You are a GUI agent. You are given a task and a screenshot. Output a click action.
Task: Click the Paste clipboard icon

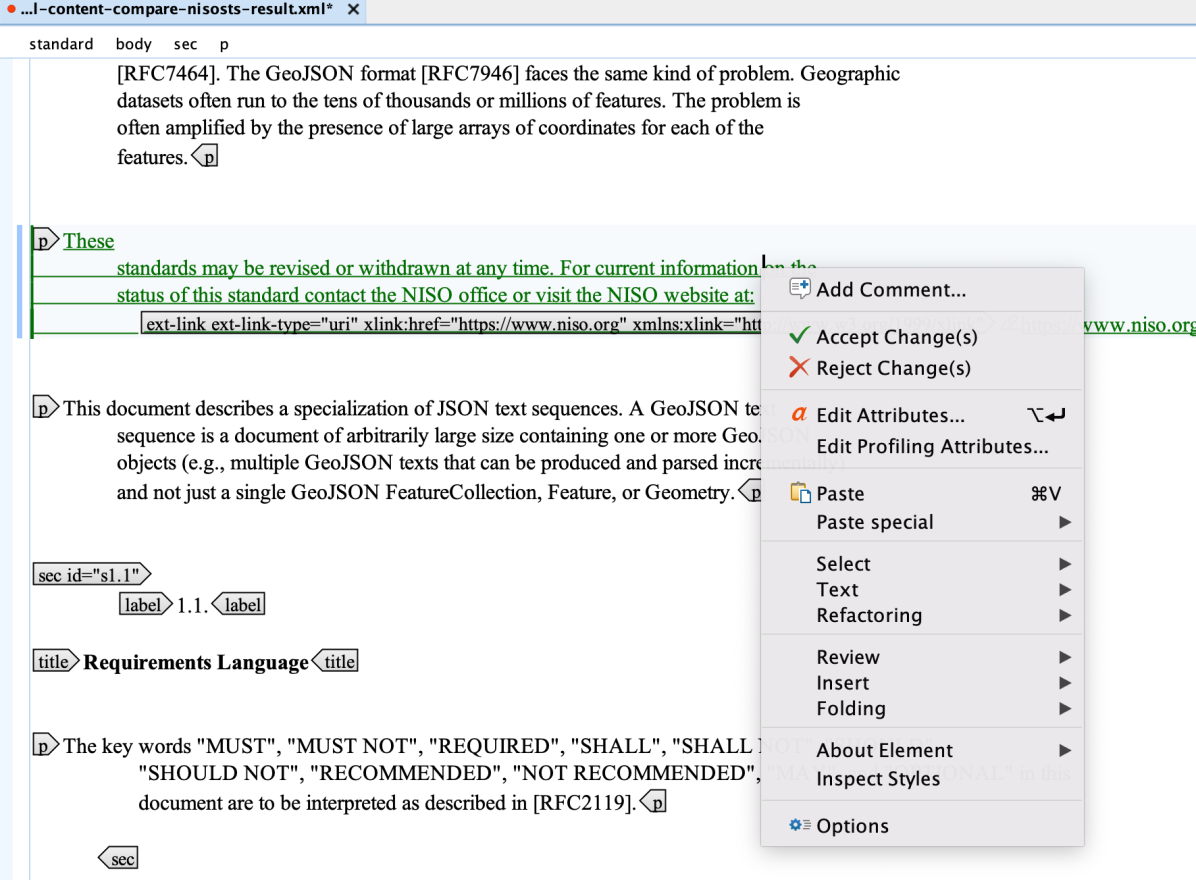tap(799, 494)
